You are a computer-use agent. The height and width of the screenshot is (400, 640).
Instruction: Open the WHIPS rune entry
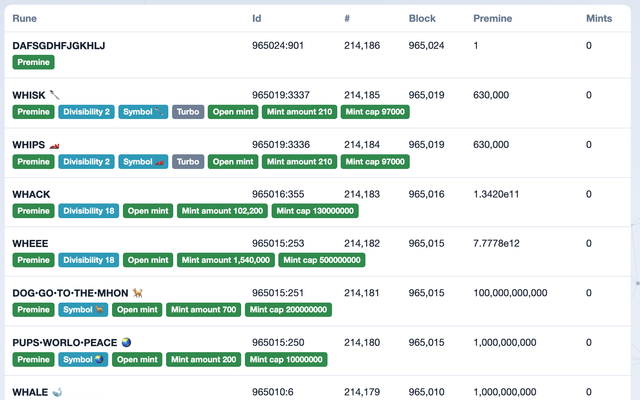(x=29, y=145)
